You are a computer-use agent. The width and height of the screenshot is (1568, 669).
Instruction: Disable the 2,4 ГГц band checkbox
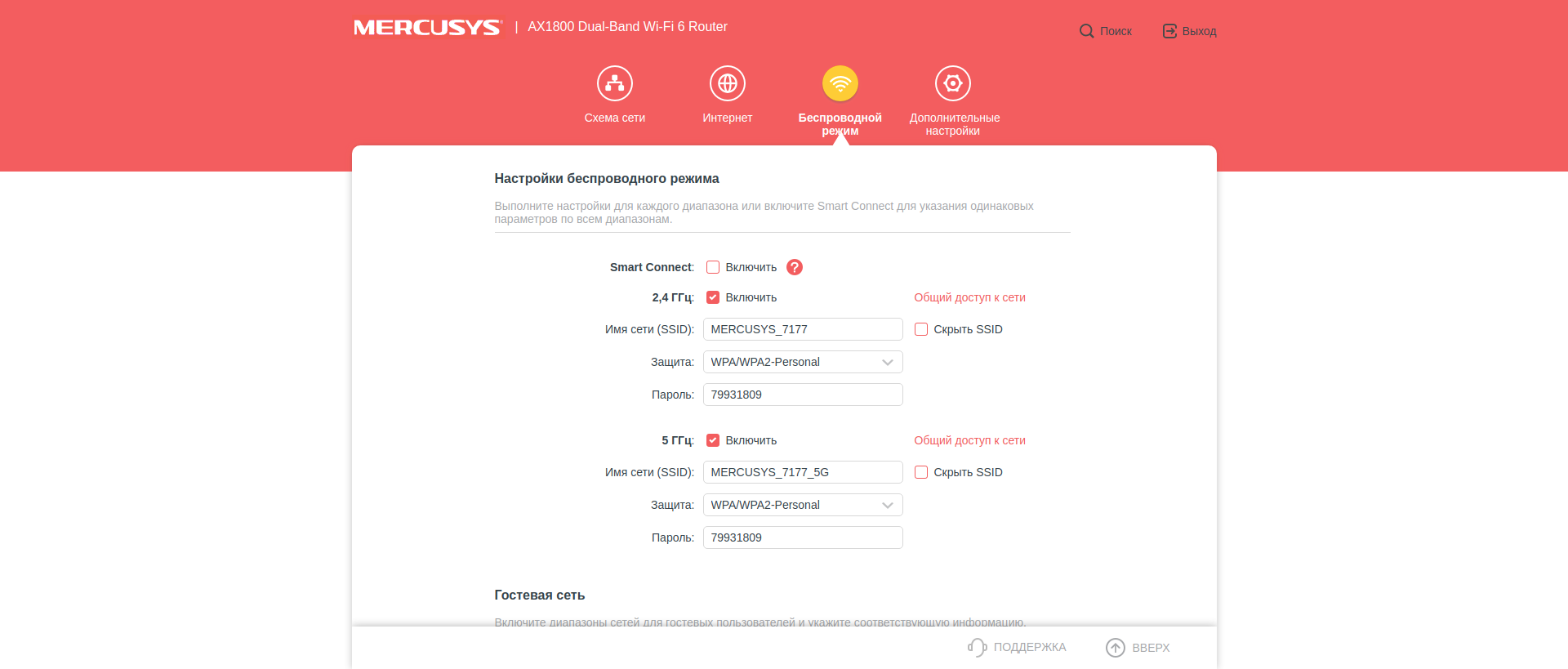click(x=713, y=297)
